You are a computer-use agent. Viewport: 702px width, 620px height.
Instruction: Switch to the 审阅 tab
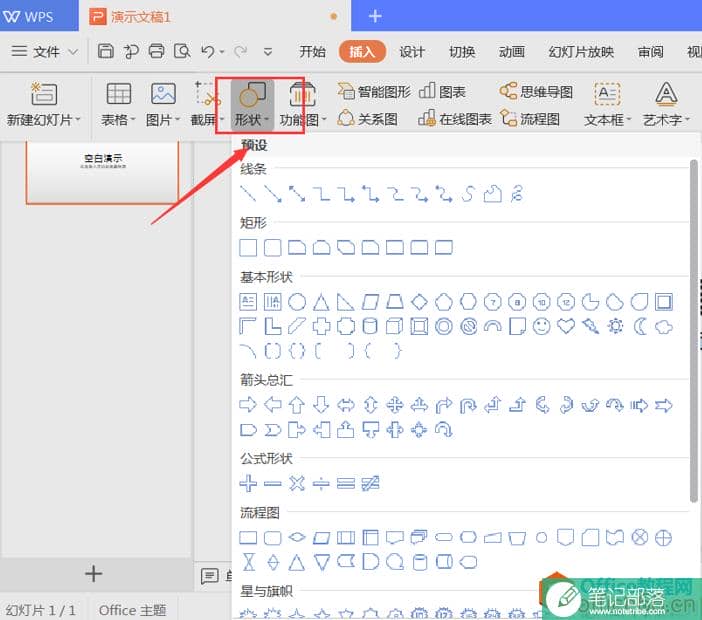[650, 51]
